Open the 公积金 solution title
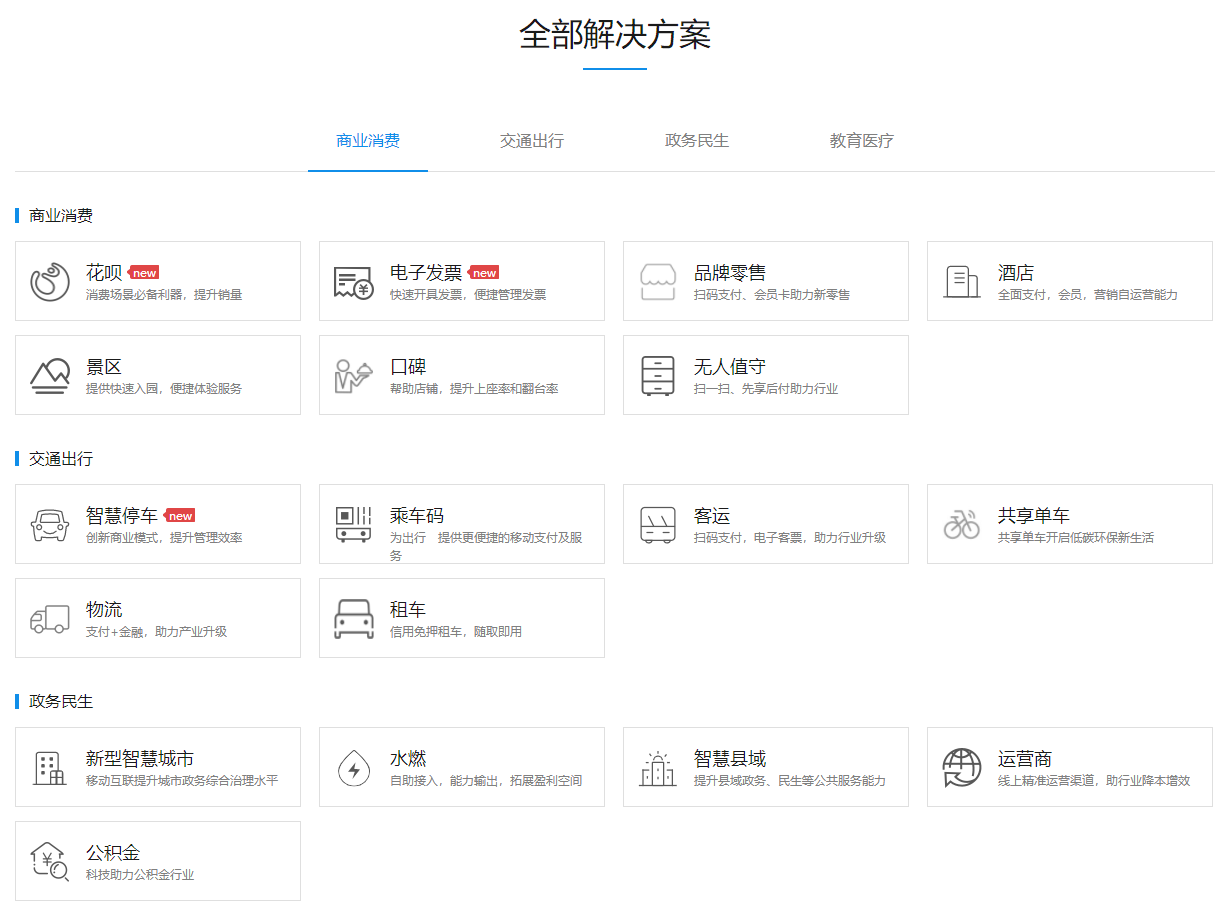 pos(113,853)
